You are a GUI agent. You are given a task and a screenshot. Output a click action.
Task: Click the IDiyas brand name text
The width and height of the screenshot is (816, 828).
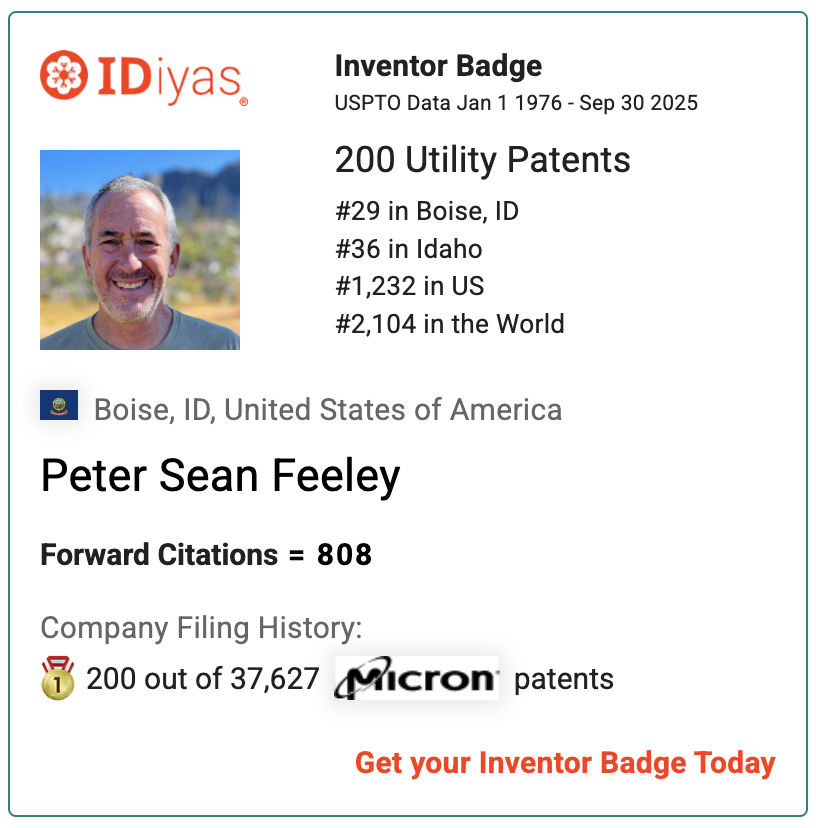(169, 77)
